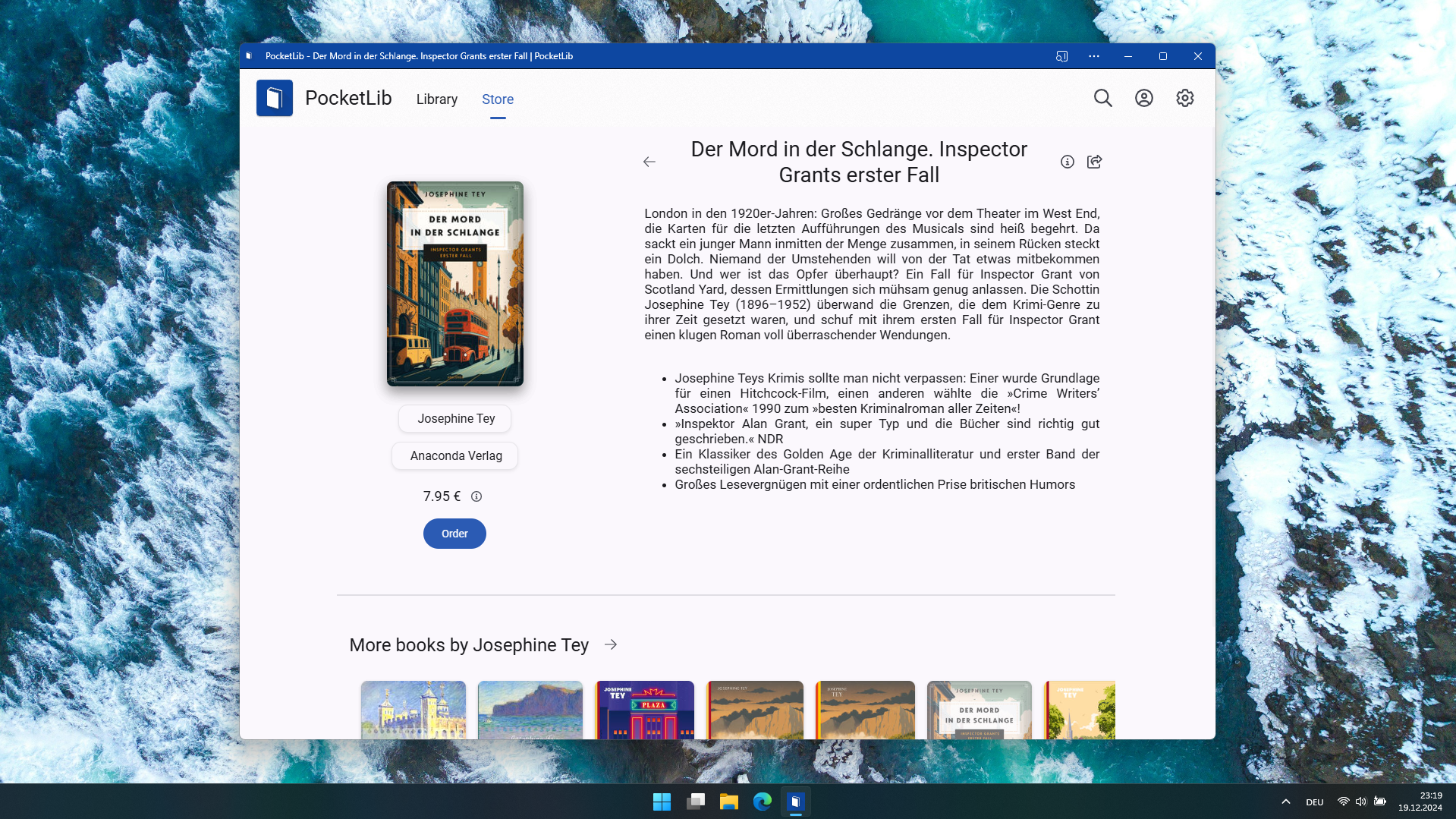Click the price info icon beside 7.95 €
Image resolution: width=1456 pixels, height=819 pixels.
tap(476, 496)
